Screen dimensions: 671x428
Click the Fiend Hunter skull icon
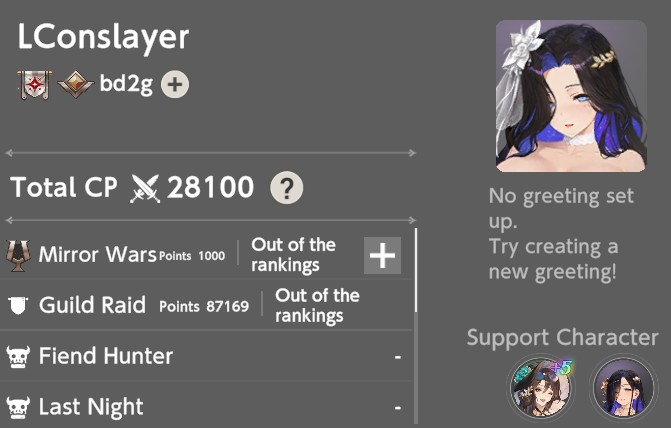point(18,357)
